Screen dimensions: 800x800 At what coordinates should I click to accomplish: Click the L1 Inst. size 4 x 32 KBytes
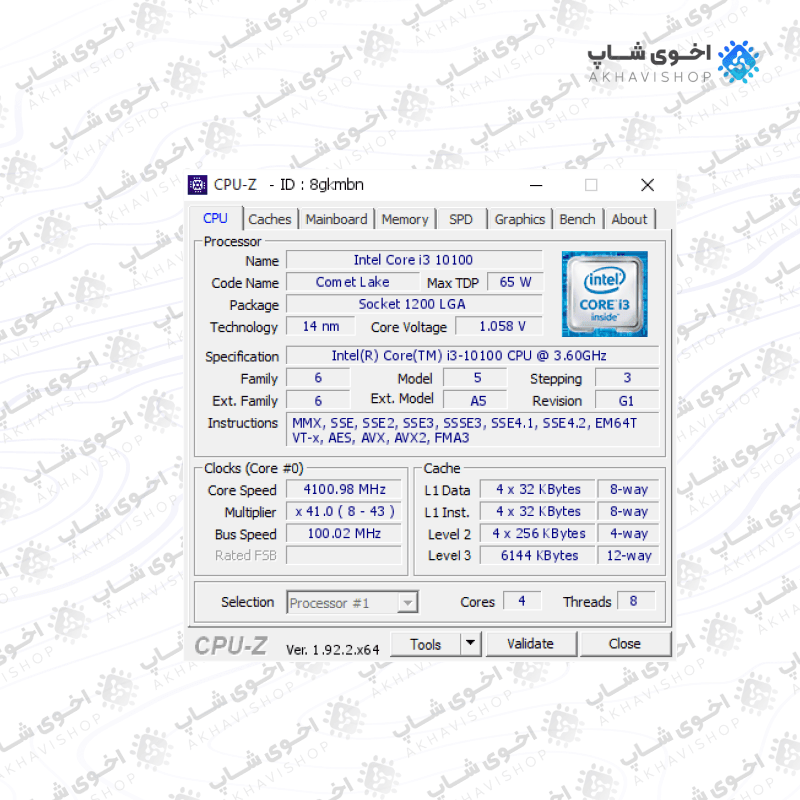click(538, 511)
